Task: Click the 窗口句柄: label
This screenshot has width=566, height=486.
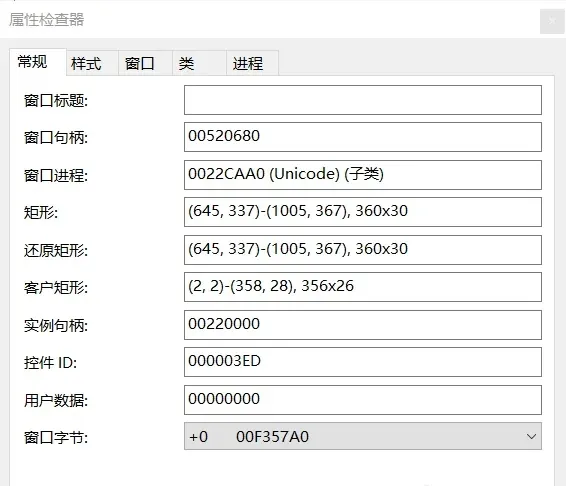Action: 56,138
